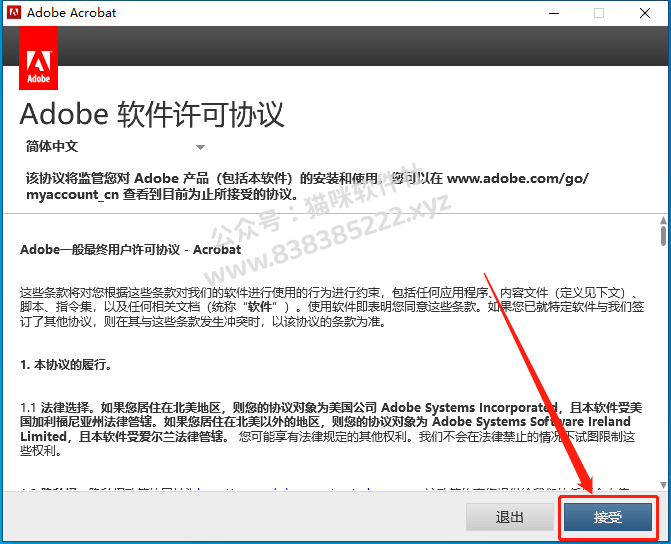
Task: Close the Adobe Acrobat window
Action: pyautogui.click(x=644, y=13)
